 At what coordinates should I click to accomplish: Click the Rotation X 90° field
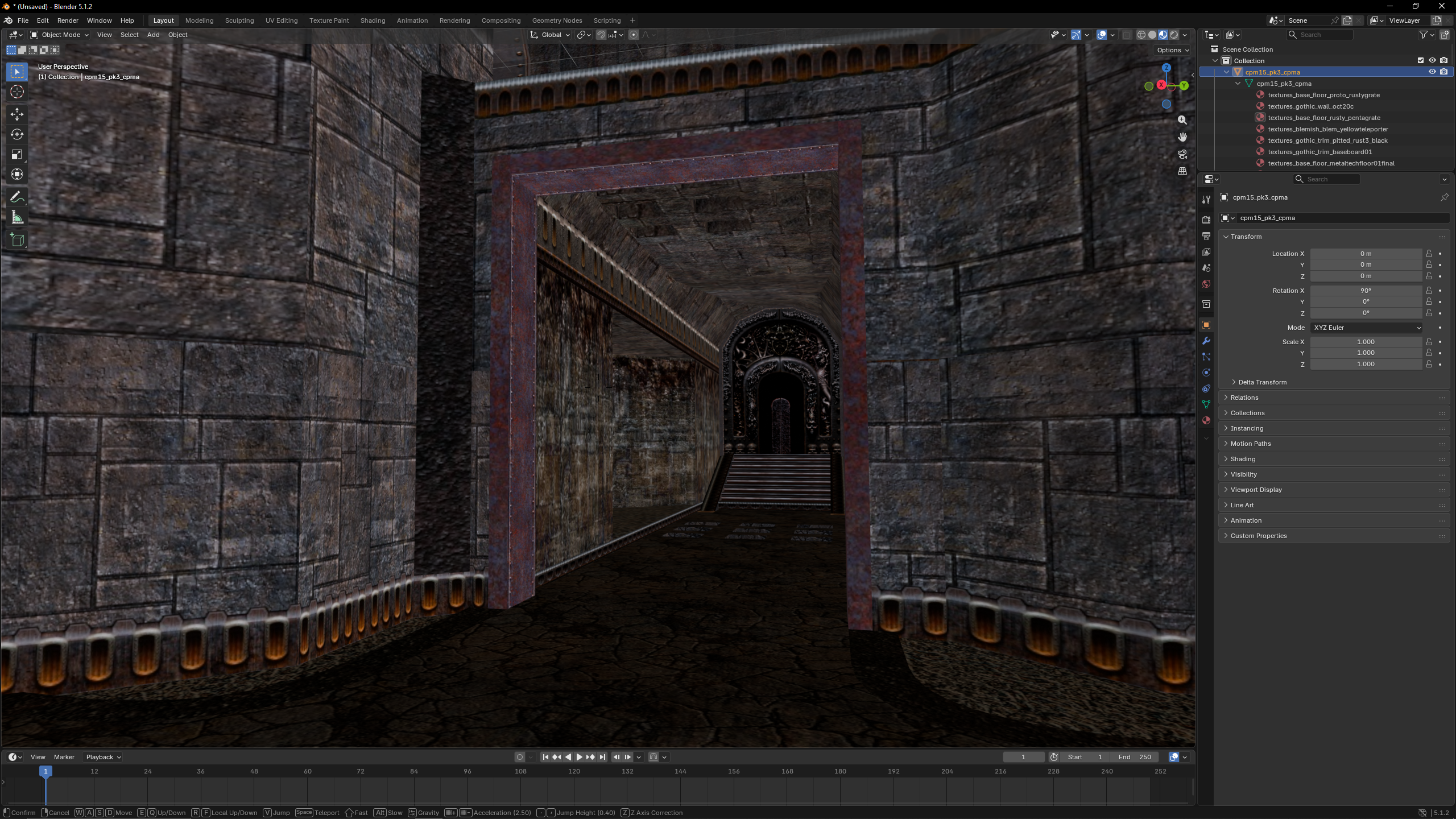click(1366, 291)
